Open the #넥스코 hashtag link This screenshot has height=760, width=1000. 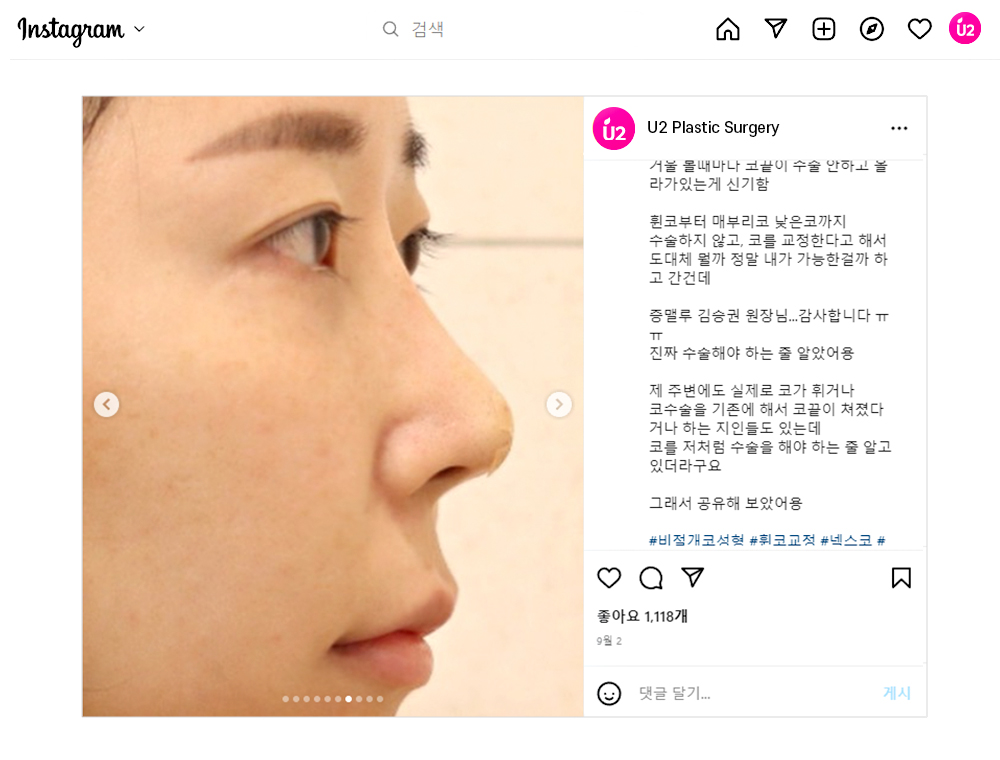(846, 541)
